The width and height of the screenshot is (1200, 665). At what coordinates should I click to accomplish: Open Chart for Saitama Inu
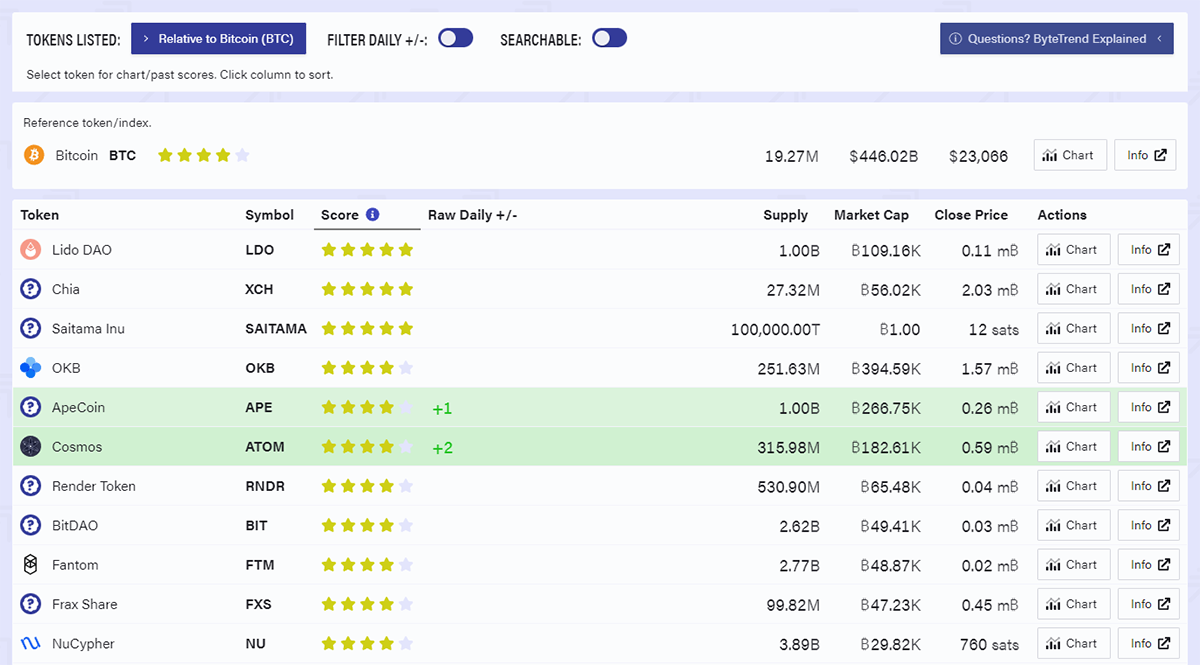pos(1073,328)
